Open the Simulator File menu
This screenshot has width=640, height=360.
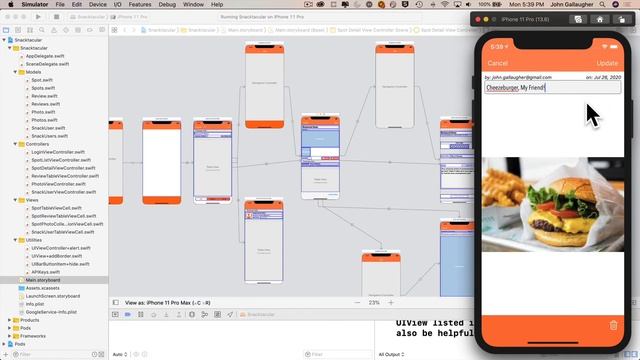(60, 4)
